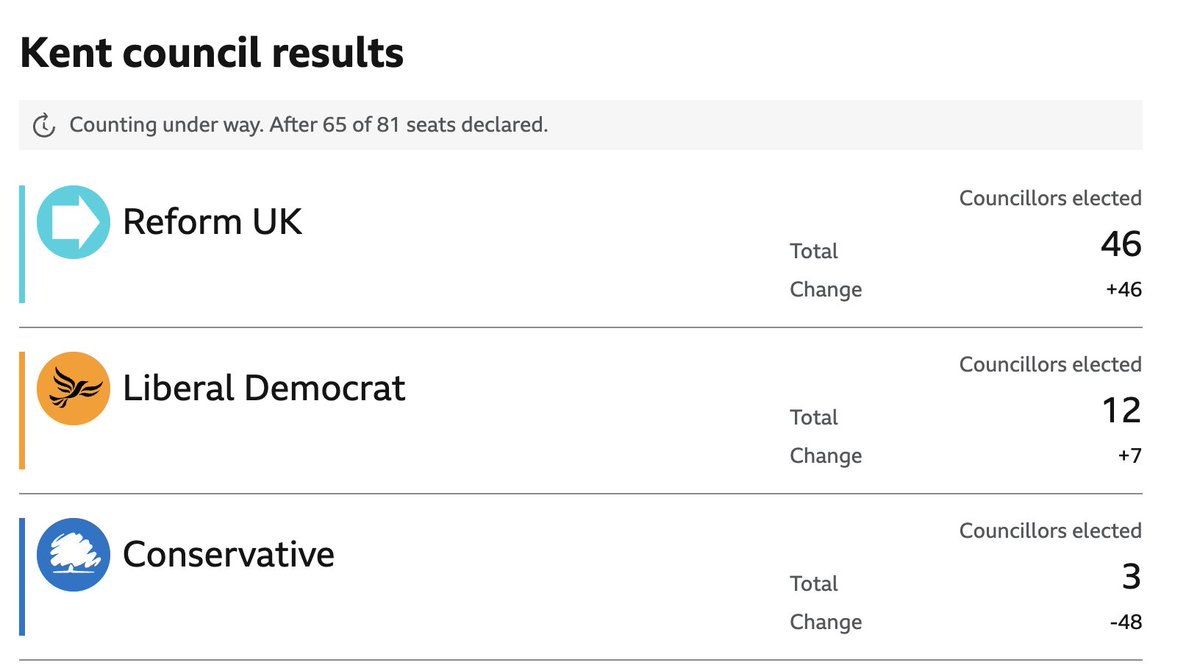Select the Reform UK party name
Image resolution: width=1200 pixels, height=671 pixels.
pos(212,222)
